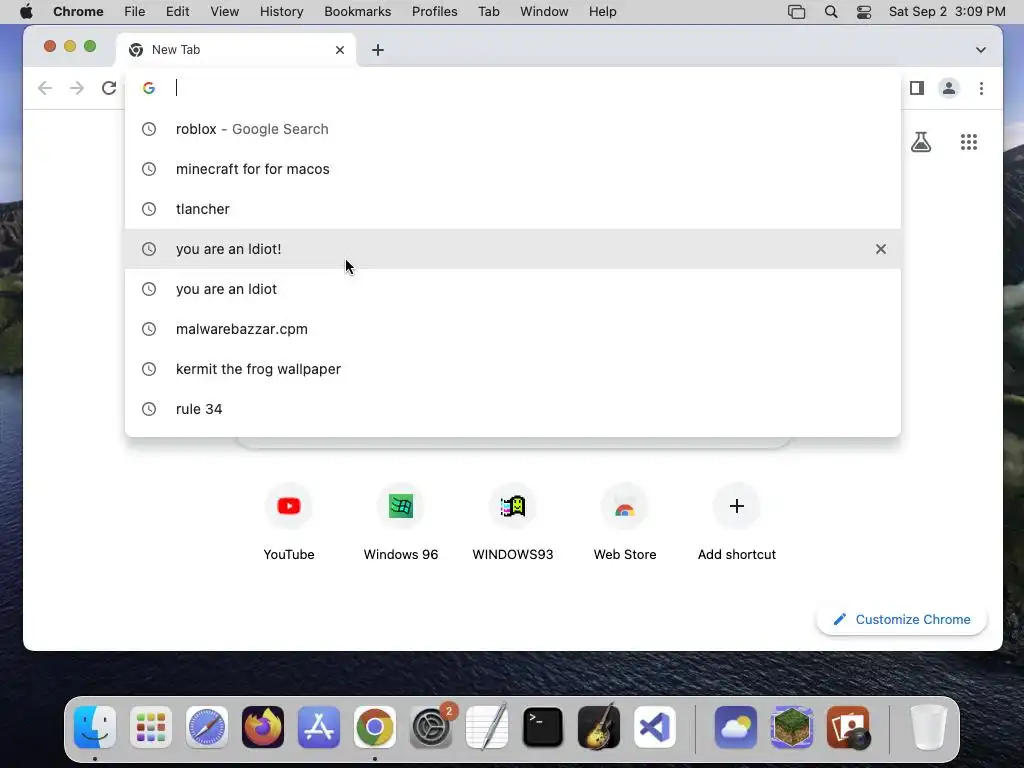Image resolution: width=1024 pixels, height=768 pixels.
Task: Open the Profiles menu
Action: (434, 12)
